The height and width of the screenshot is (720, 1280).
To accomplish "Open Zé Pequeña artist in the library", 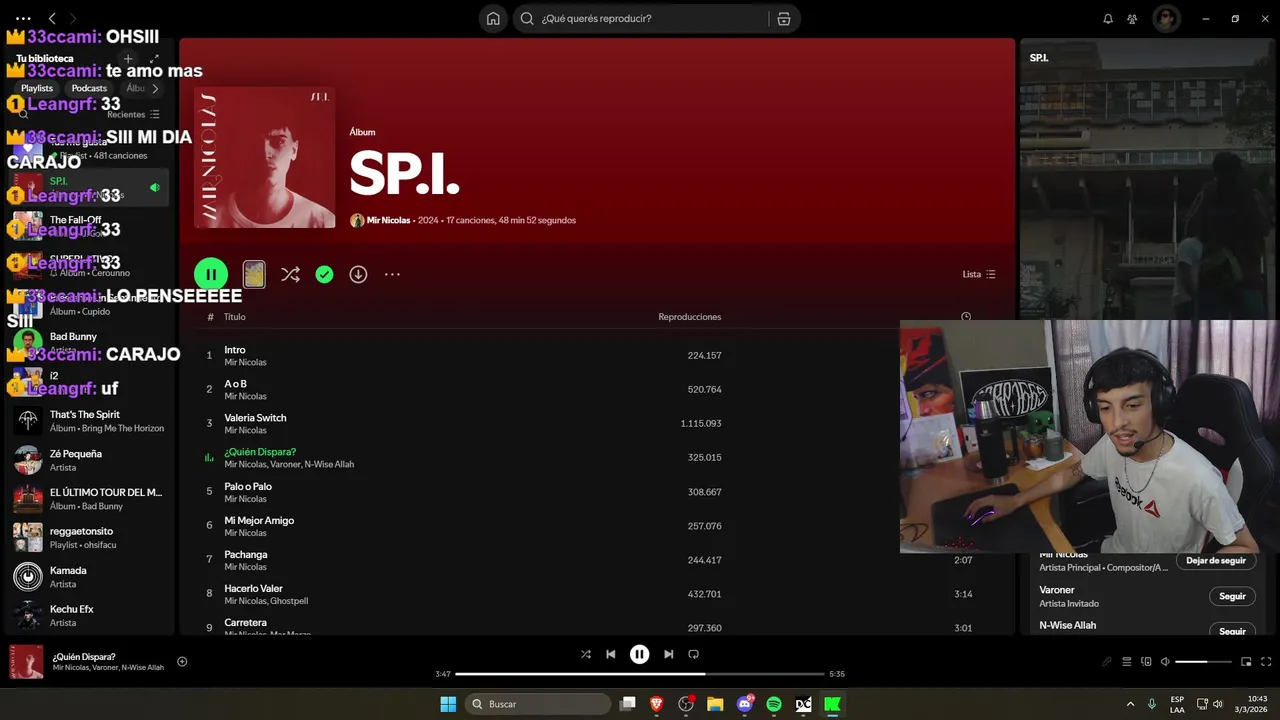I will click(x=87, y=460).
